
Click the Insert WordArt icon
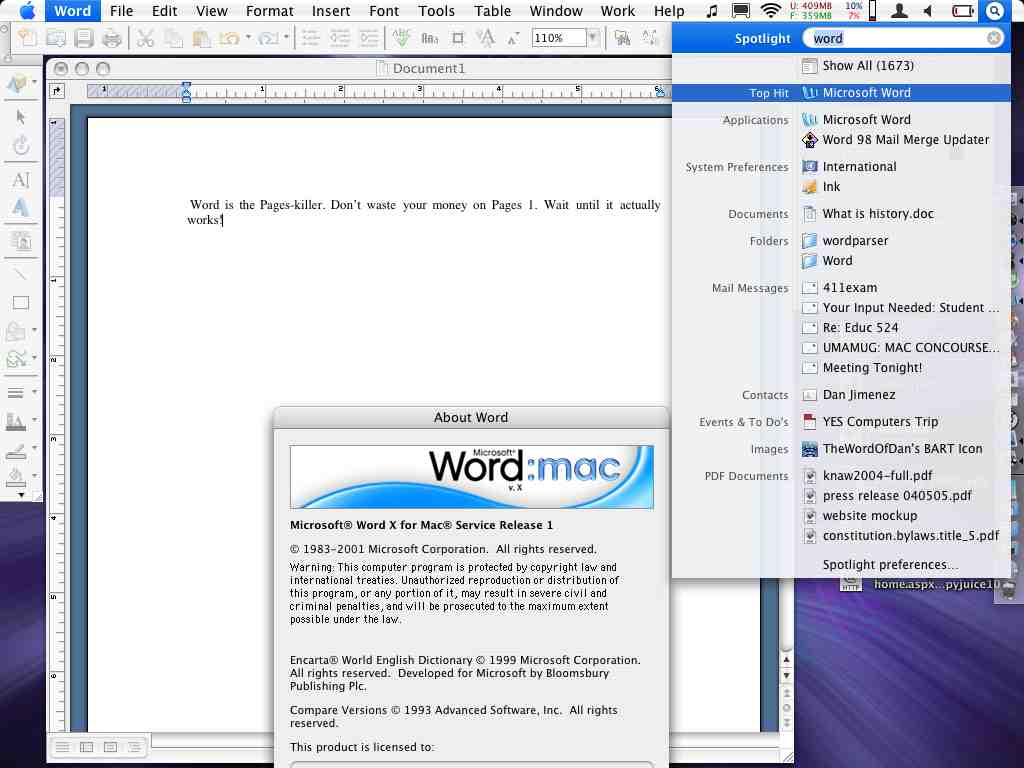(20, 208)
